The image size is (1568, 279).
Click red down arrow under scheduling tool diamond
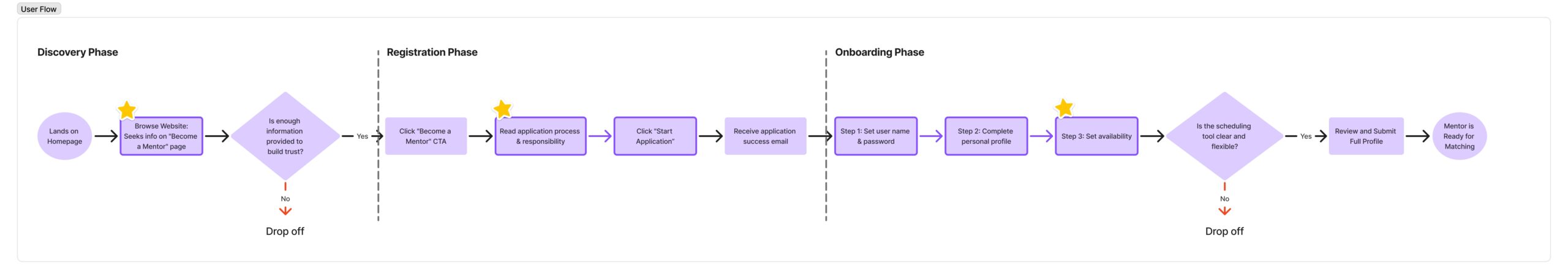click(x=1224, y=210)
